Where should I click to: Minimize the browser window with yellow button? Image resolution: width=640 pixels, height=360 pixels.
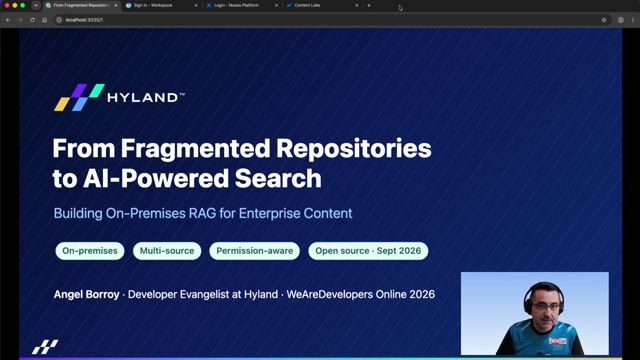click(15, 5)
